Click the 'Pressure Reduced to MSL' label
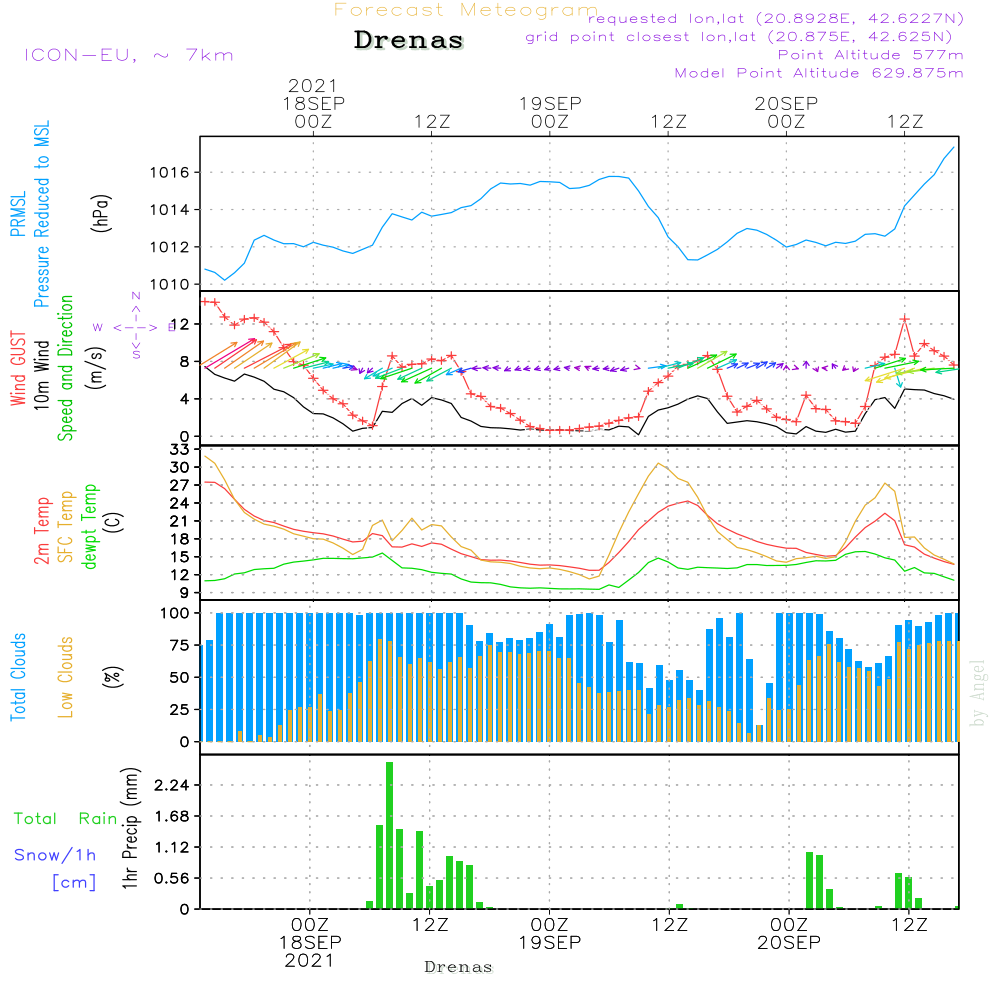This screenshot has width=1000, height=1000. click(x=41, y=214)
